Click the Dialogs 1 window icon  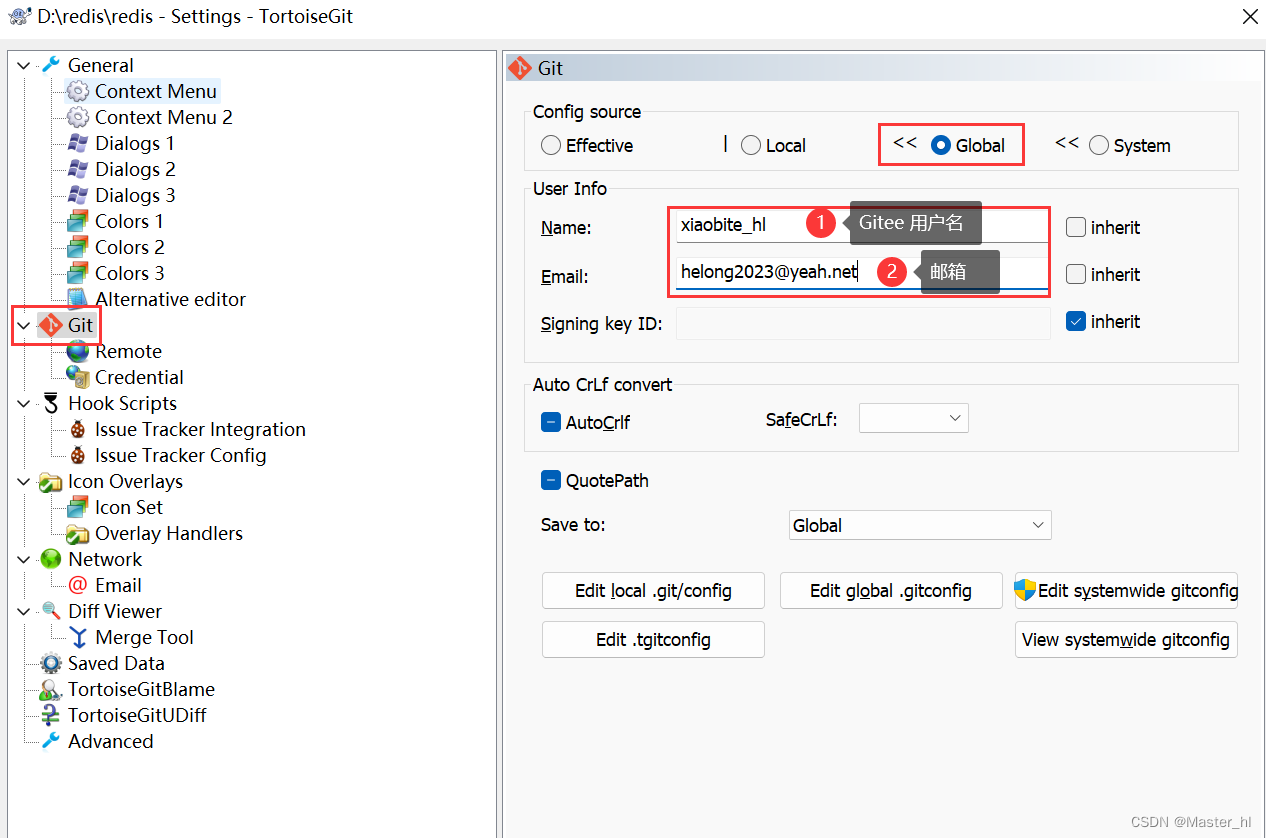click(x=77, y=143)
